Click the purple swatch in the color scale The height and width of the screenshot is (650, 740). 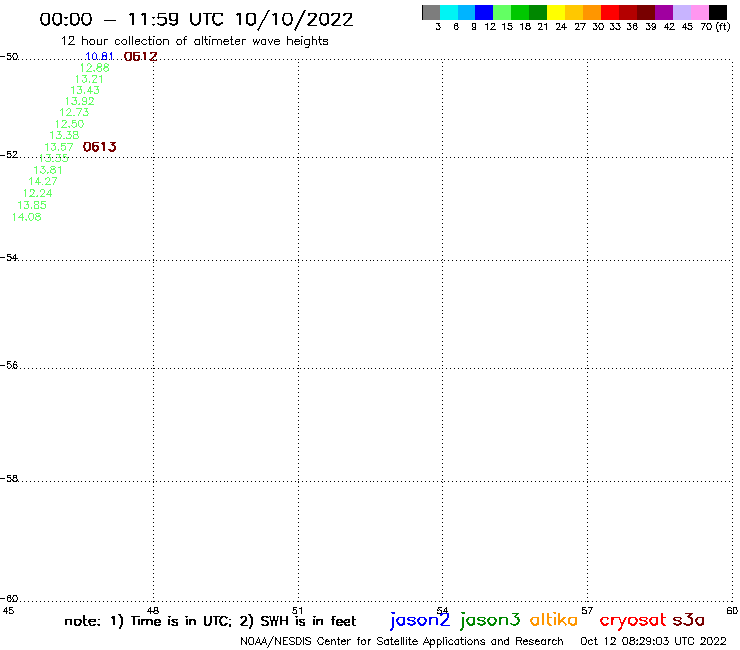point(664,12)
